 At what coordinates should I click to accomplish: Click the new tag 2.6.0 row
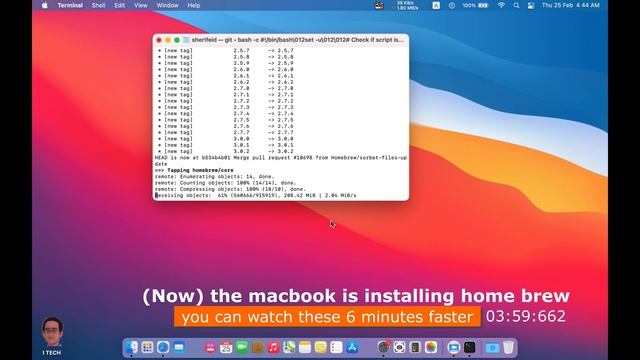click(x=225, y=69)
